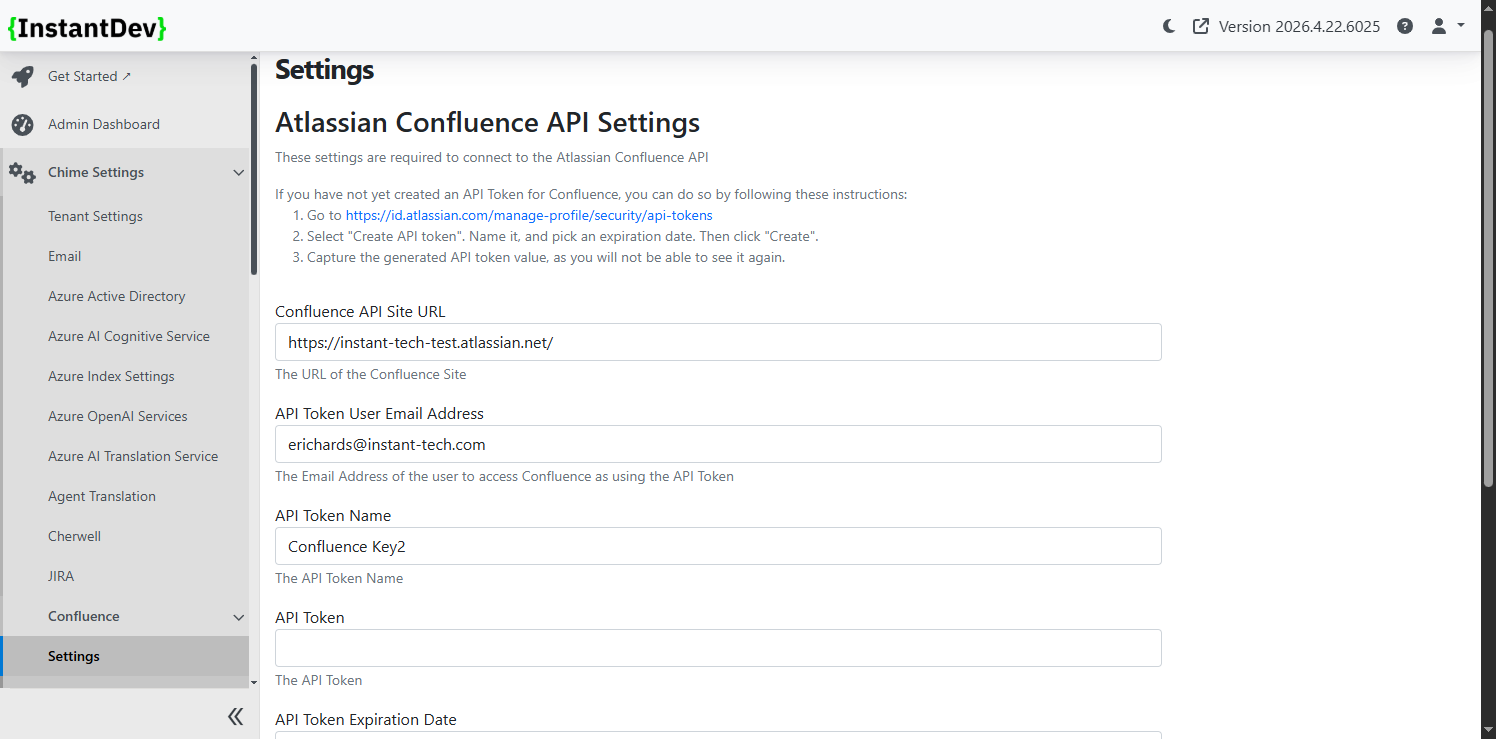
Task: Open Agent Translation settings
Action: coord(102,496)
